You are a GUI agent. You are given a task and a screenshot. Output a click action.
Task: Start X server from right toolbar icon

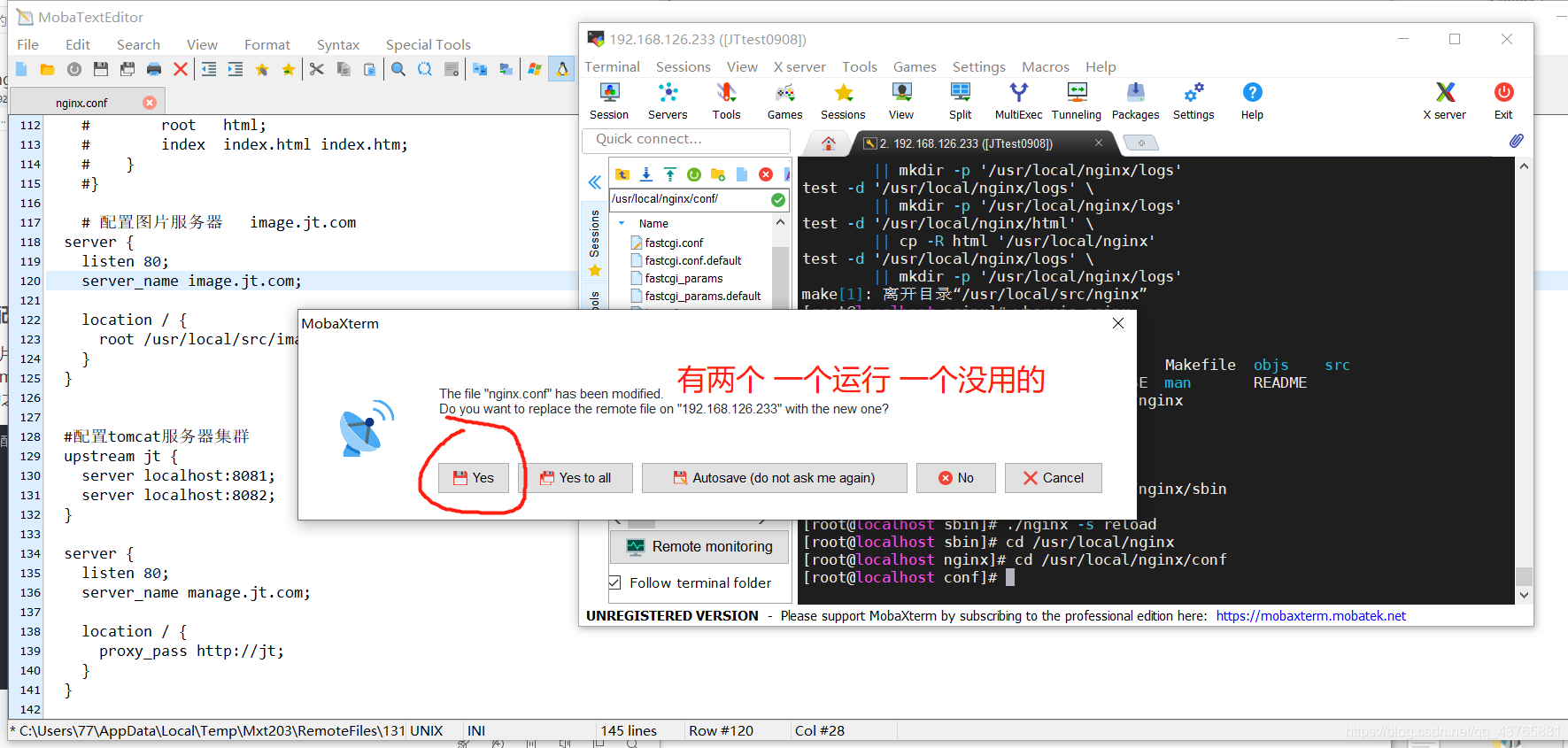click(x=1445, y=101)
